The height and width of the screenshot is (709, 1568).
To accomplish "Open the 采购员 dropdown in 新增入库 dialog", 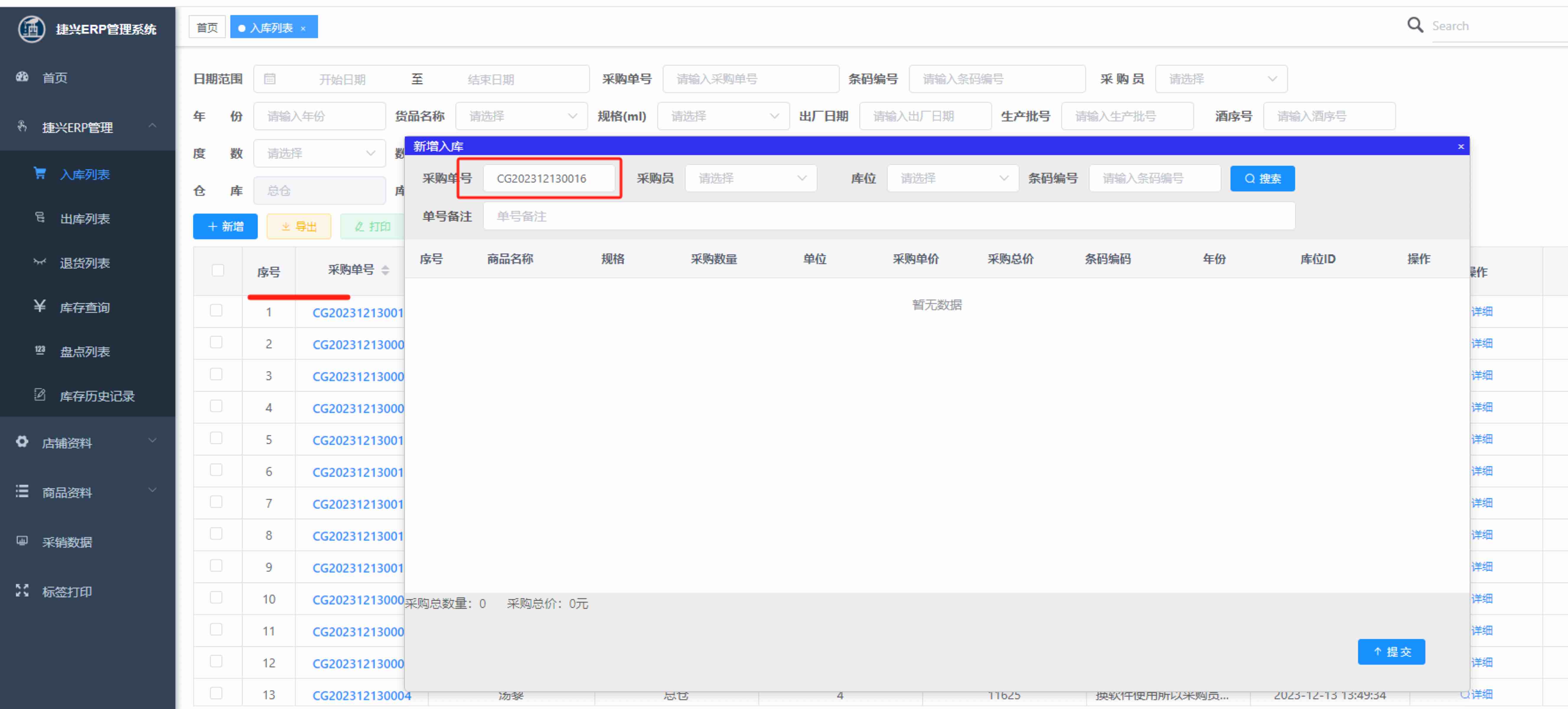I will coord(751,178).
